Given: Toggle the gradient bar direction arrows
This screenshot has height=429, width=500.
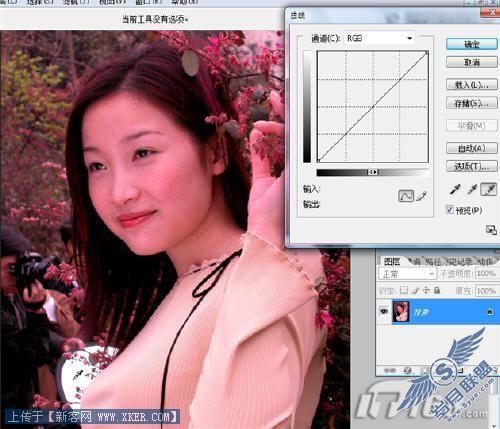Looking at the screenshot, I should (x=373, y=172).
